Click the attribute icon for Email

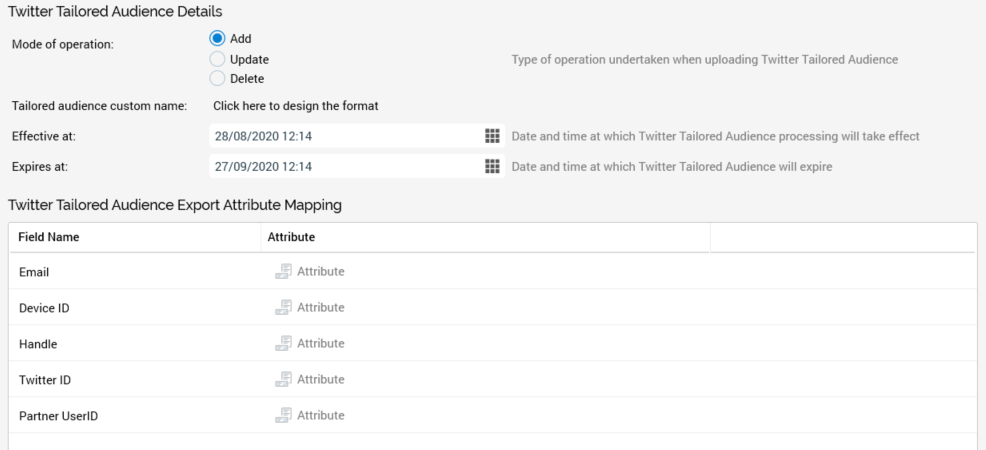point(283,271)
